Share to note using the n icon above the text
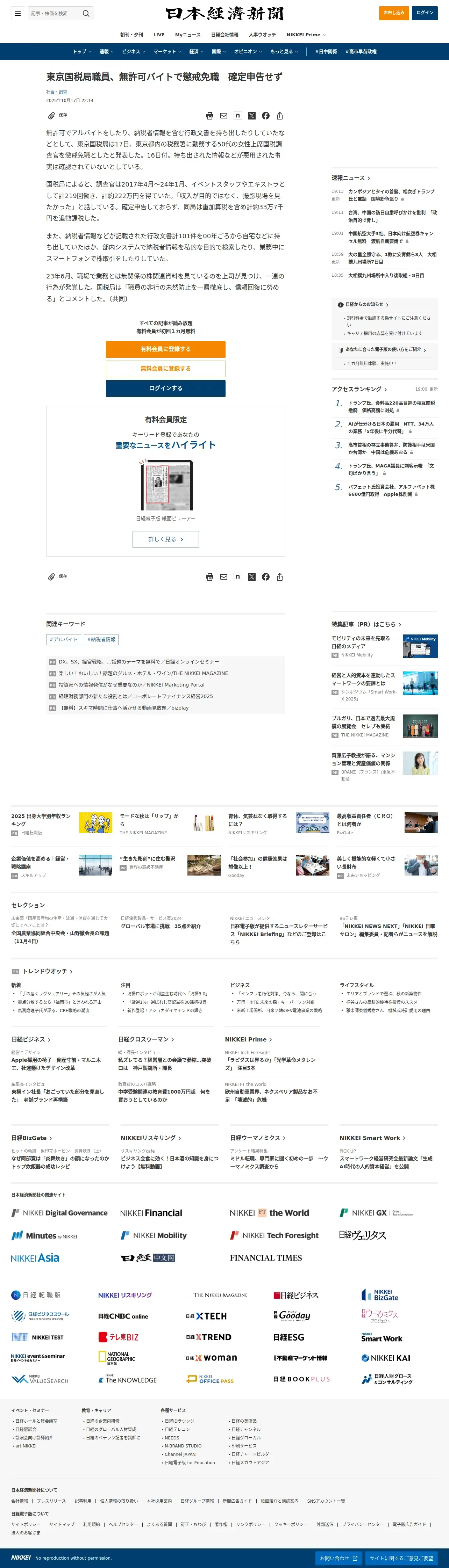Viewport: 449px width, 1568px height. 237,116
